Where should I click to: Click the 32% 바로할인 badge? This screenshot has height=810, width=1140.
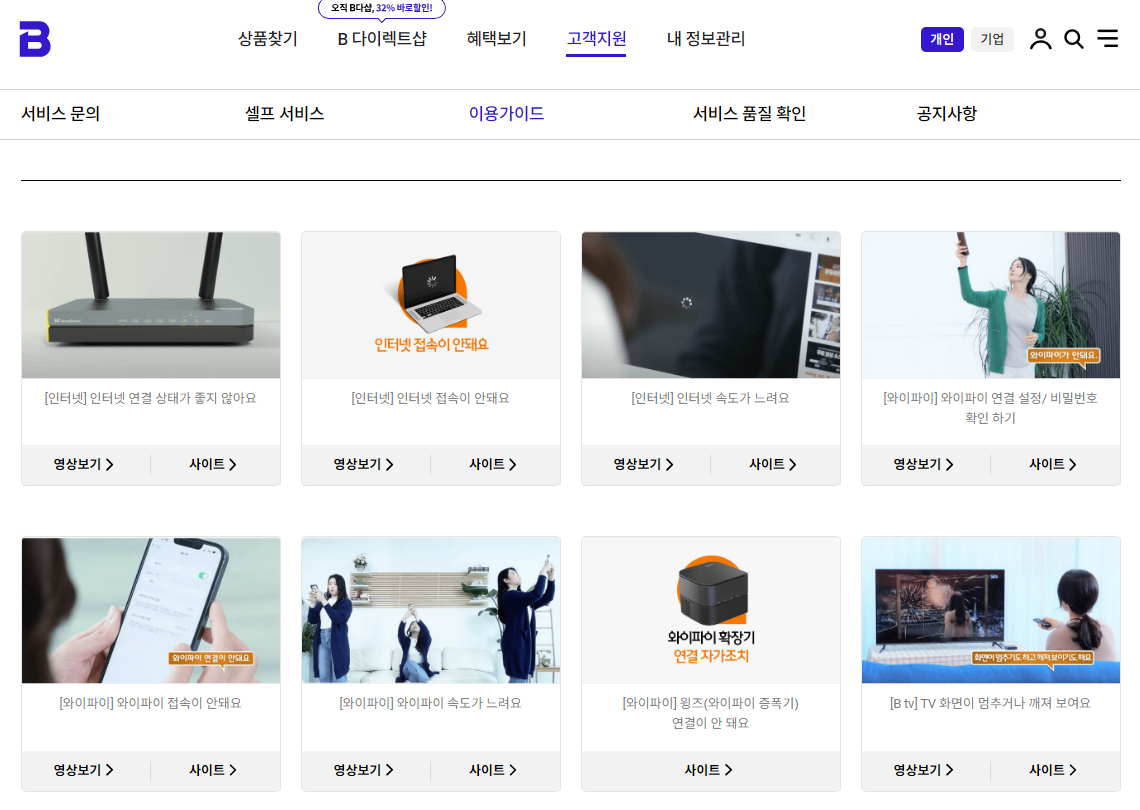click(380, 8)
